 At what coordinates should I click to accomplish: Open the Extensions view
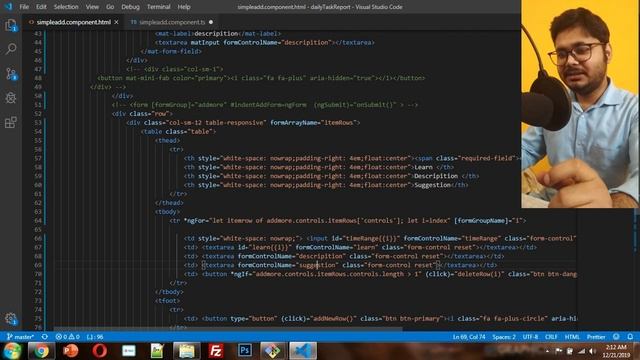(x=11, y=122)
